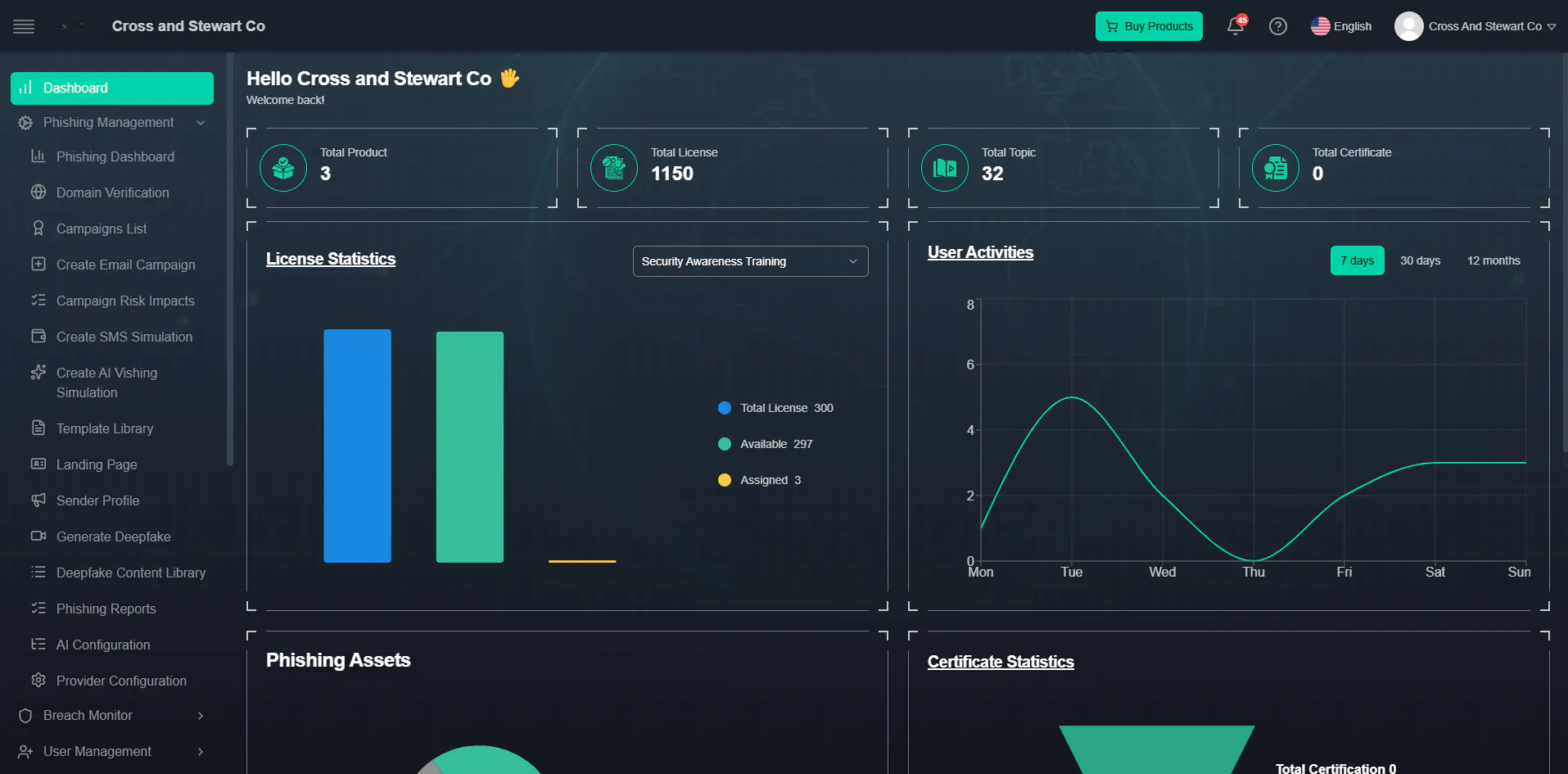Open the User Activities link

[980, 252]
